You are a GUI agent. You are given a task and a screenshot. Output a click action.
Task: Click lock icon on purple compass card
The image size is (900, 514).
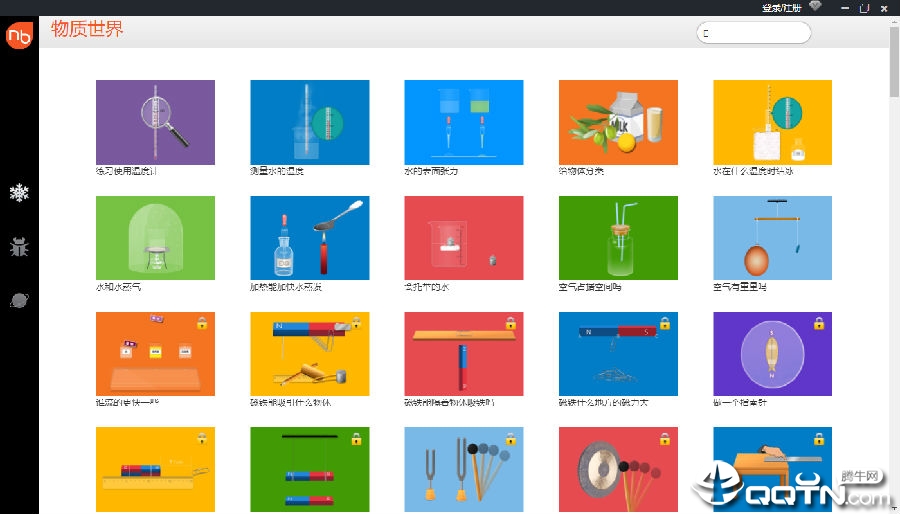click(818, 323)
